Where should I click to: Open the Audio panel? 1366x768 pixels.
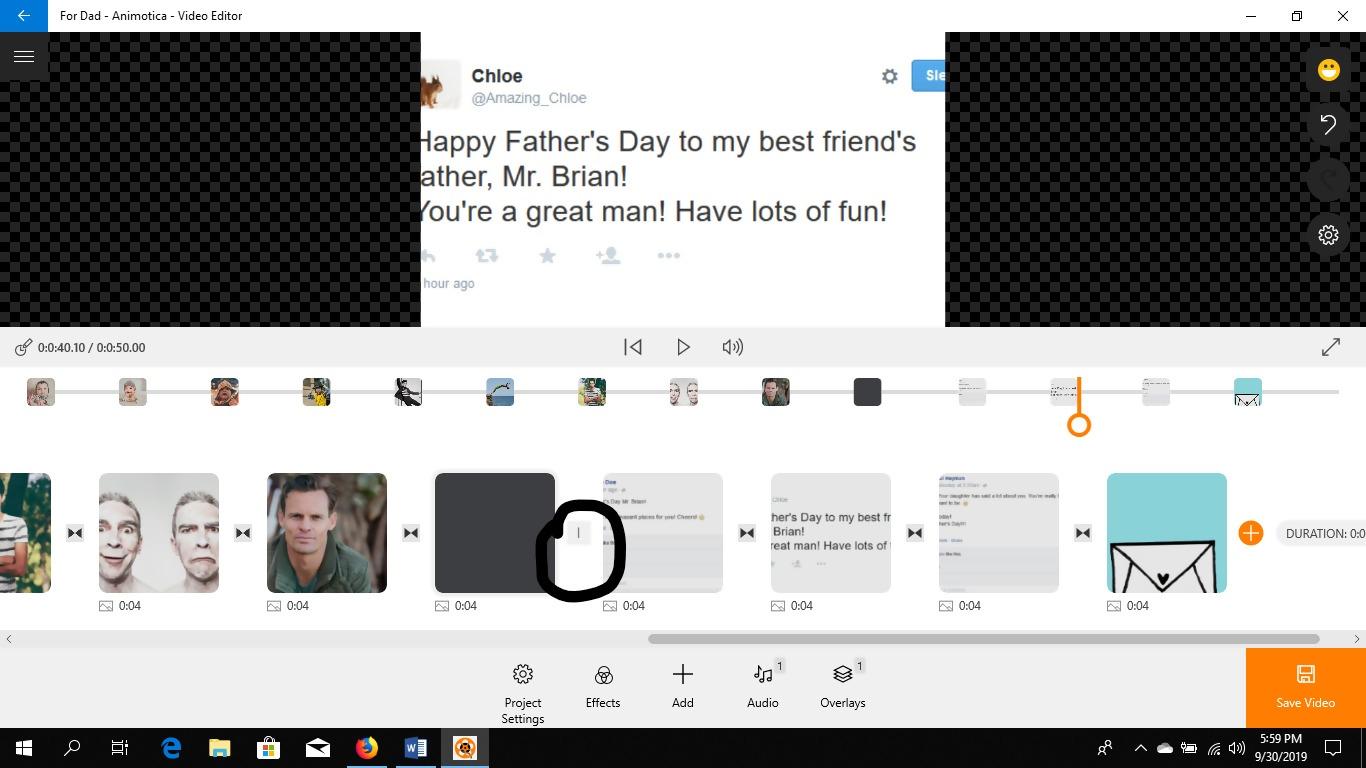click(x=763, y=688)
